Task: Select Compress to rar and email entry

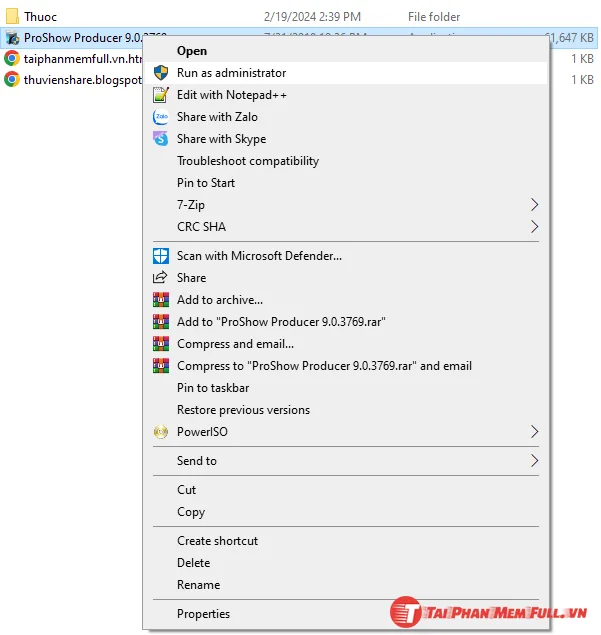Action: (345, 366)
